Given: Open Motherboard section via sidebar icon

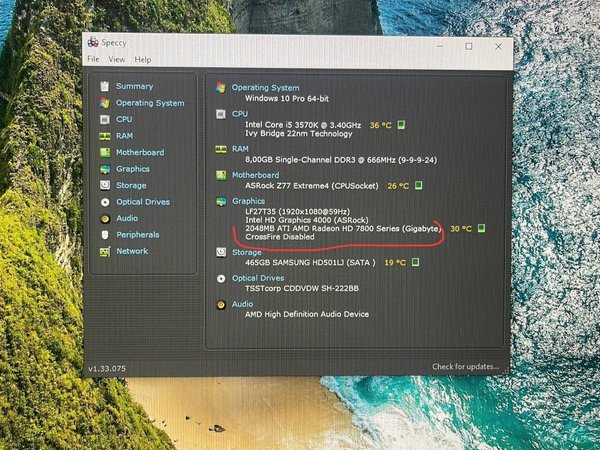Looking at the screenshot, I should point(103,152).
